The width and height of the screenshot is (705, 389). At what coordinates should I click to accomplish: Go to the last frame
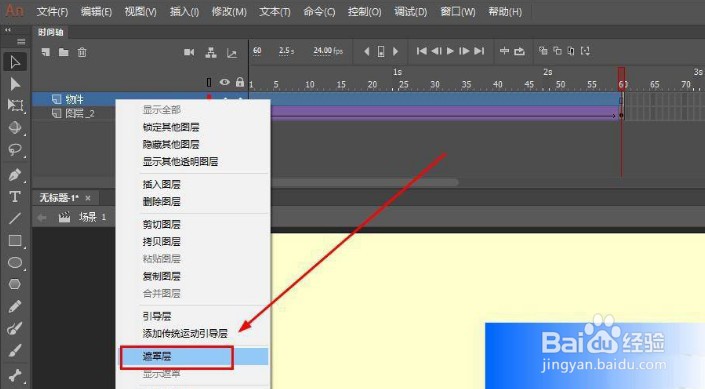pyautogui.click(x=479, y=51)
